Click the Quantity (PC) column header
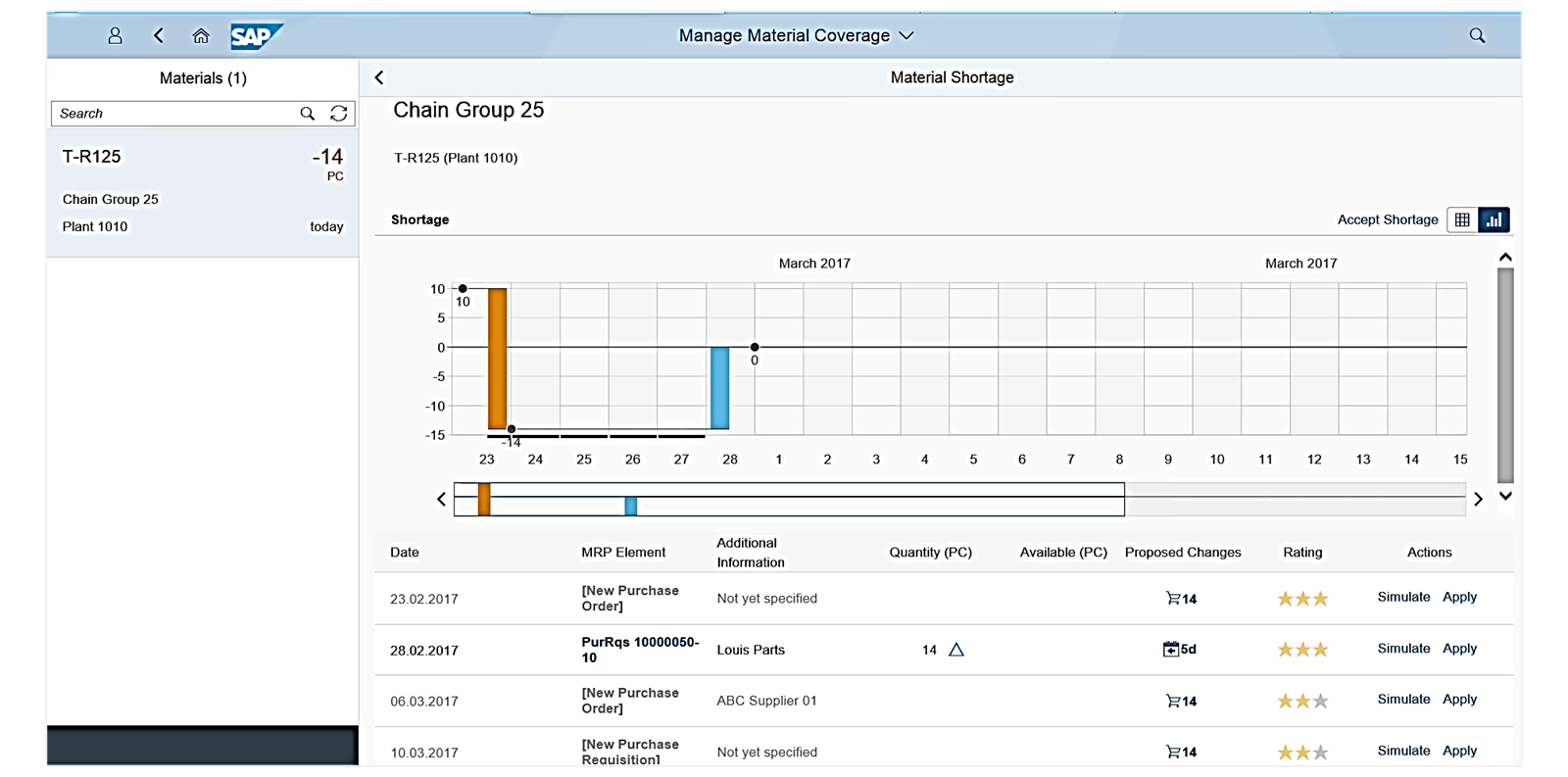Image resolution: width=1568 pixels, height=777 pixels. coord(931,553)
